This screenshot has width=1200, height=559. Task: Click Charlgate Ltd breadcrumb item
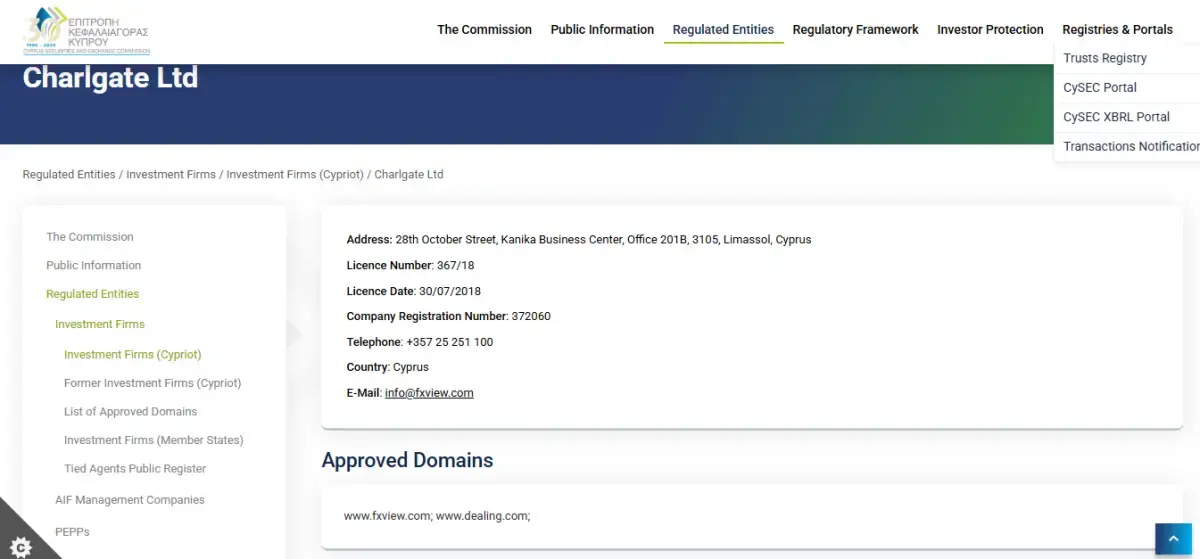pyautogui.click(x=409, y=174)
